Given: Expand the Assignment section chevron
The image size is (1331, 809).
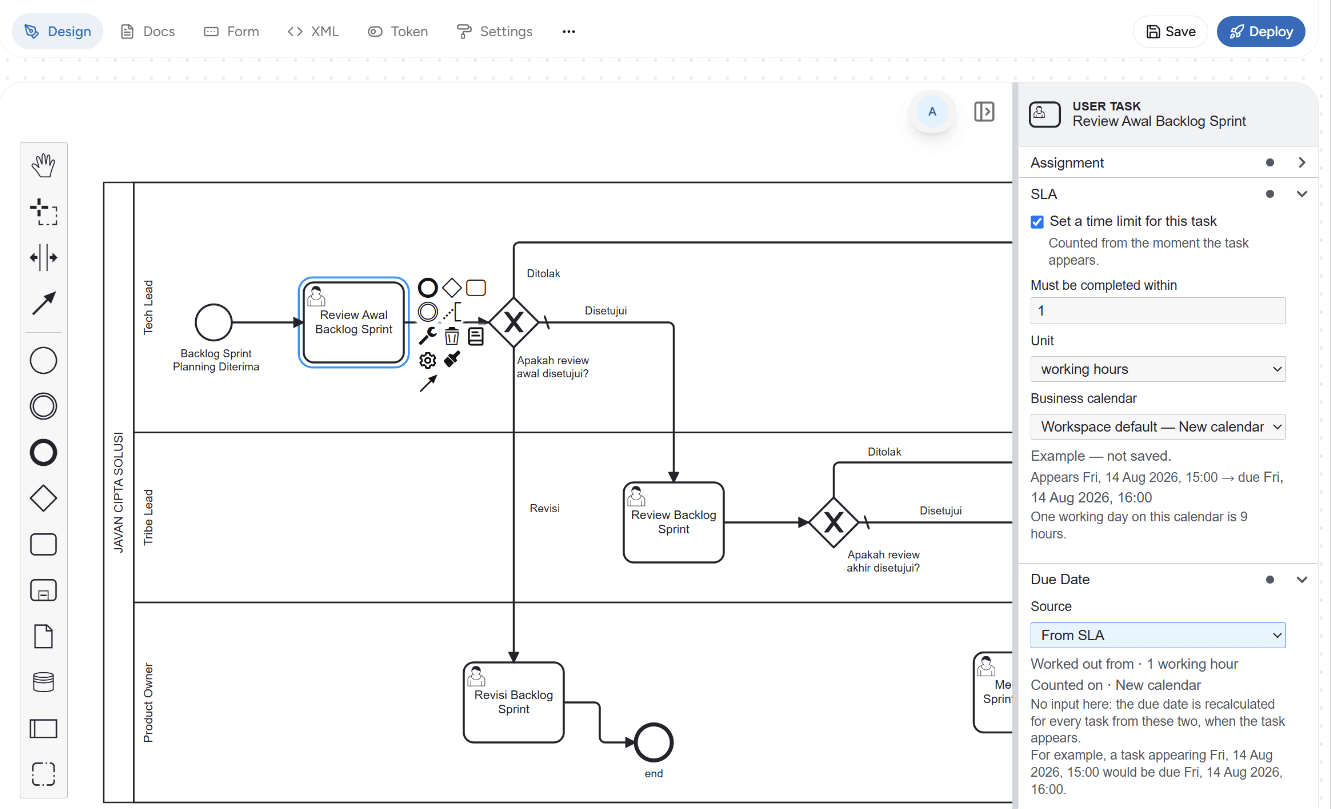Looking at the screenshot, I should coord(1302,162).
